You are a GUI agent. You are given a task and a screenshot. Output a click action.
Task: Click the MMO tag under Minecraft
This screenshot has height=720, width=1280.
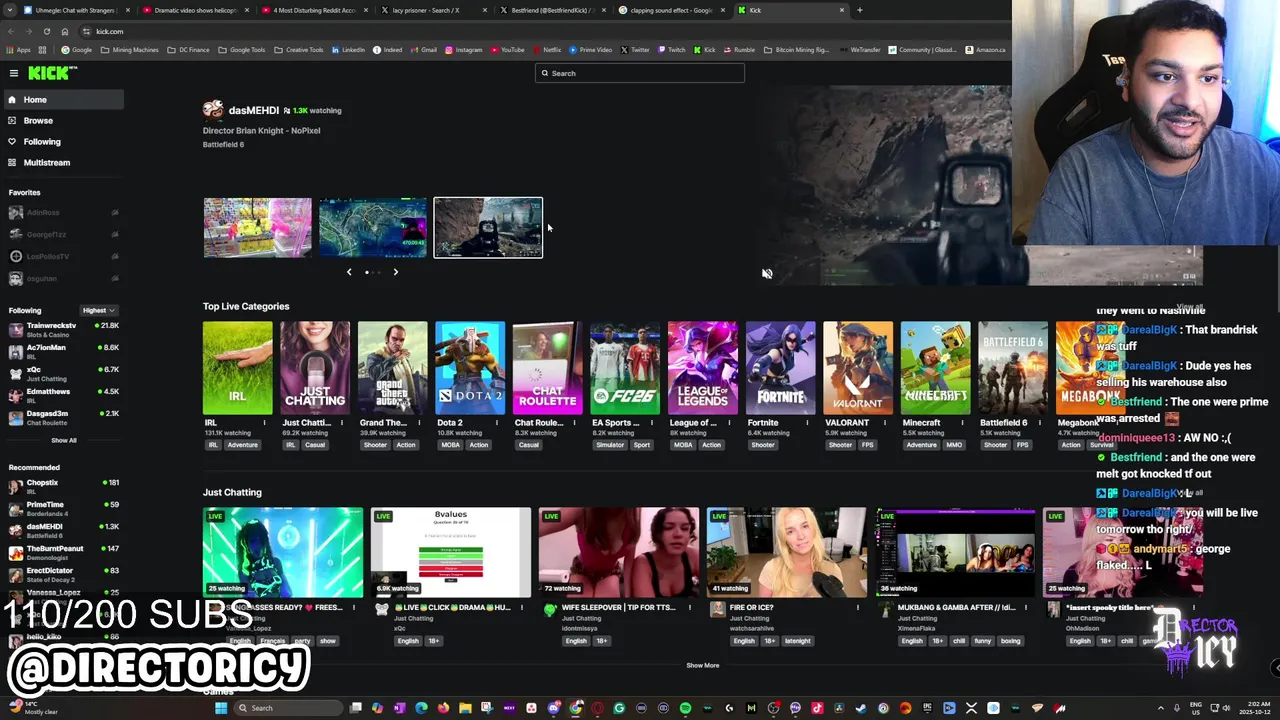click(x=954, y=445)
